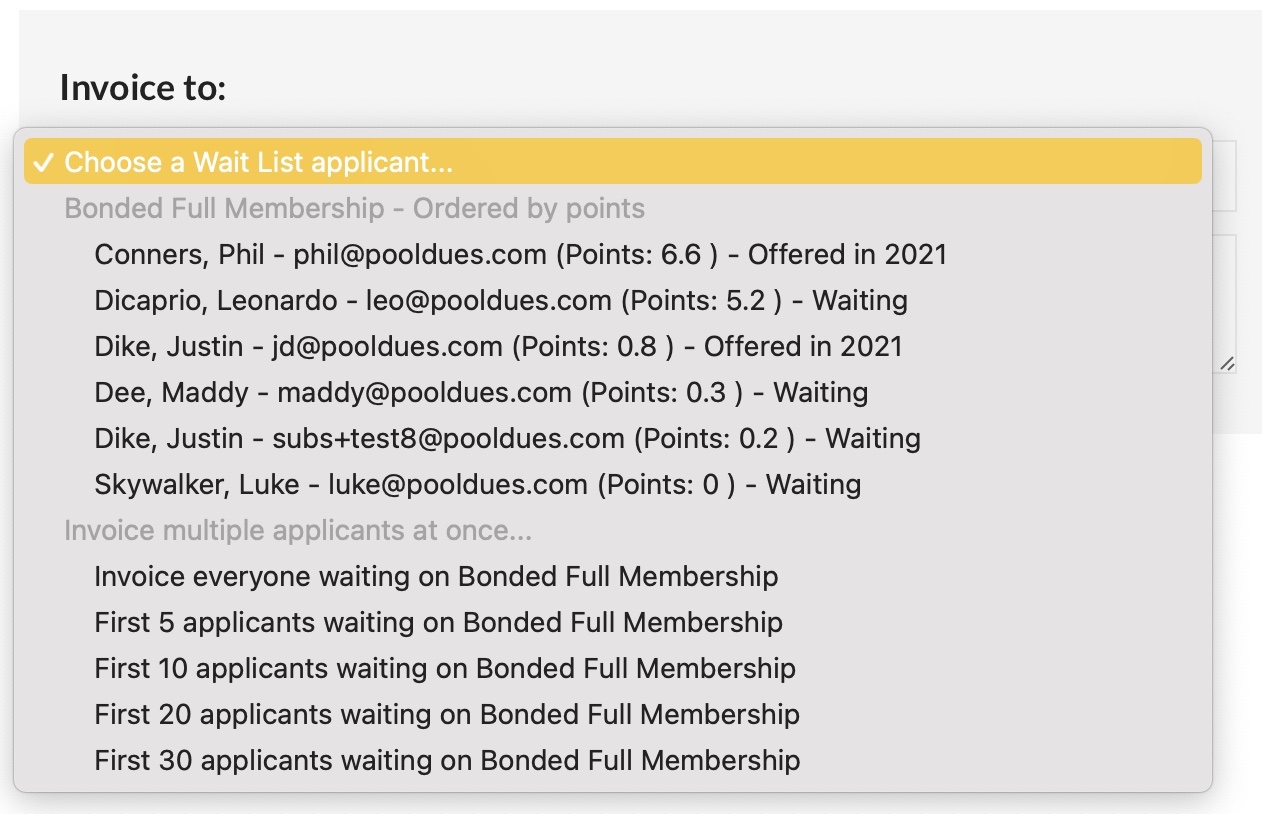Click the 'Invoice multiple applicants at once...' group header
1262x814 pixels.
(297, 531)
